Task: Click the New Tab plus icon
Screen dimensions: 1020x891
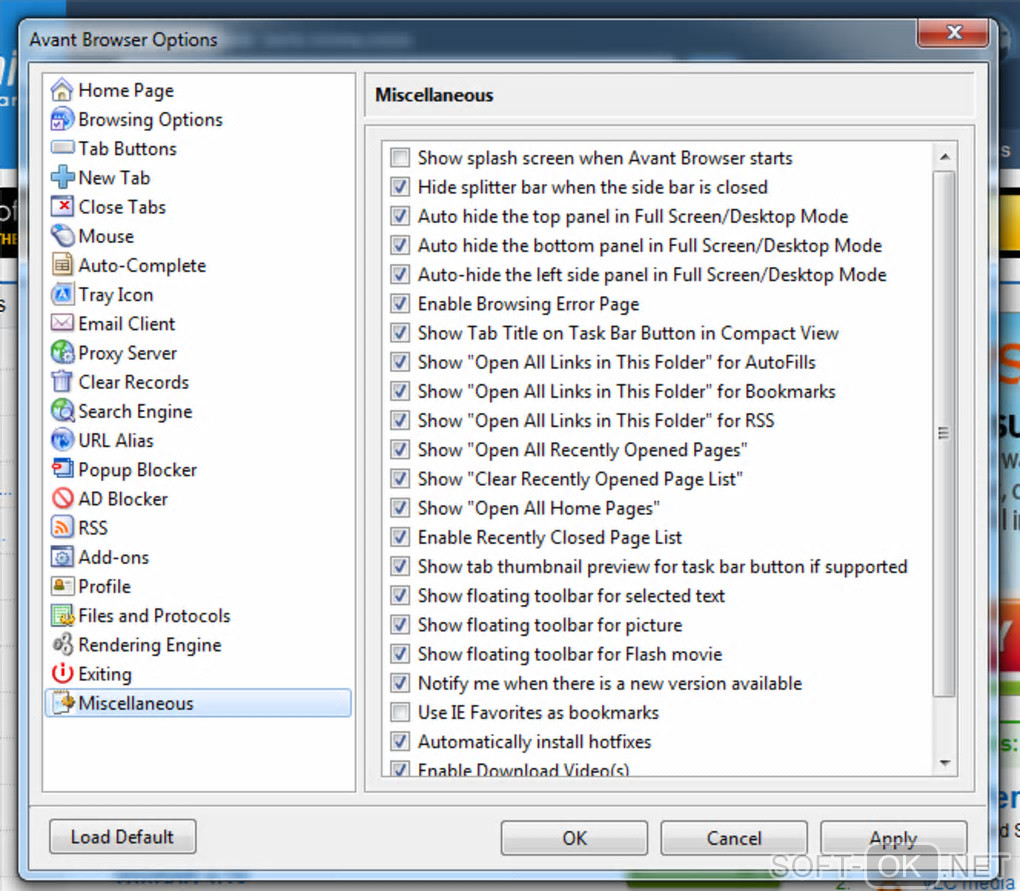Action: point(62,177)
